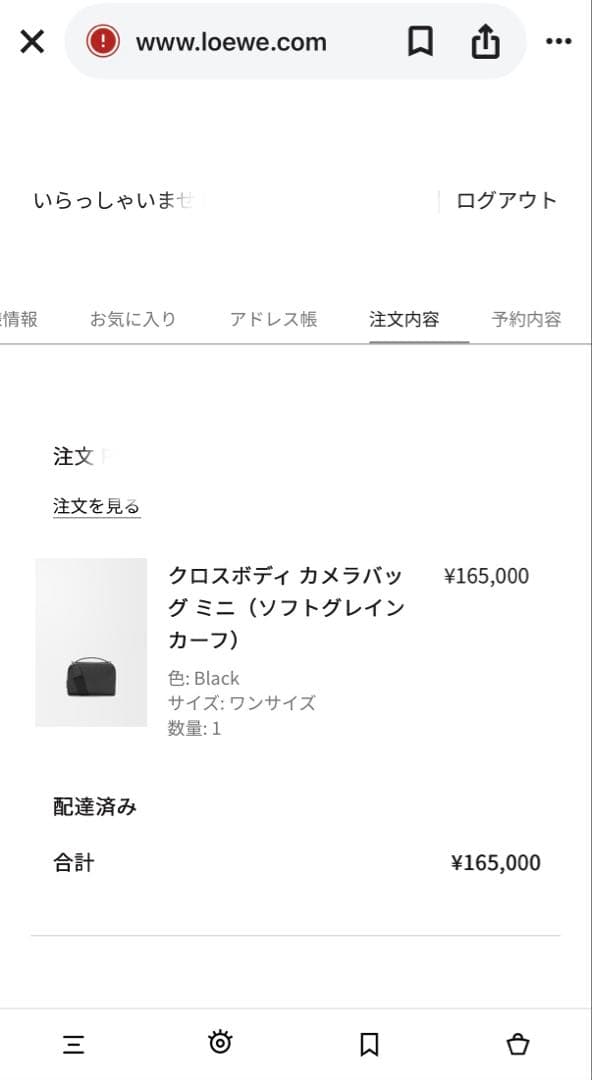Tap ログアウト to log out
The height and width of the screenshot is (1080, 592).
507,199
